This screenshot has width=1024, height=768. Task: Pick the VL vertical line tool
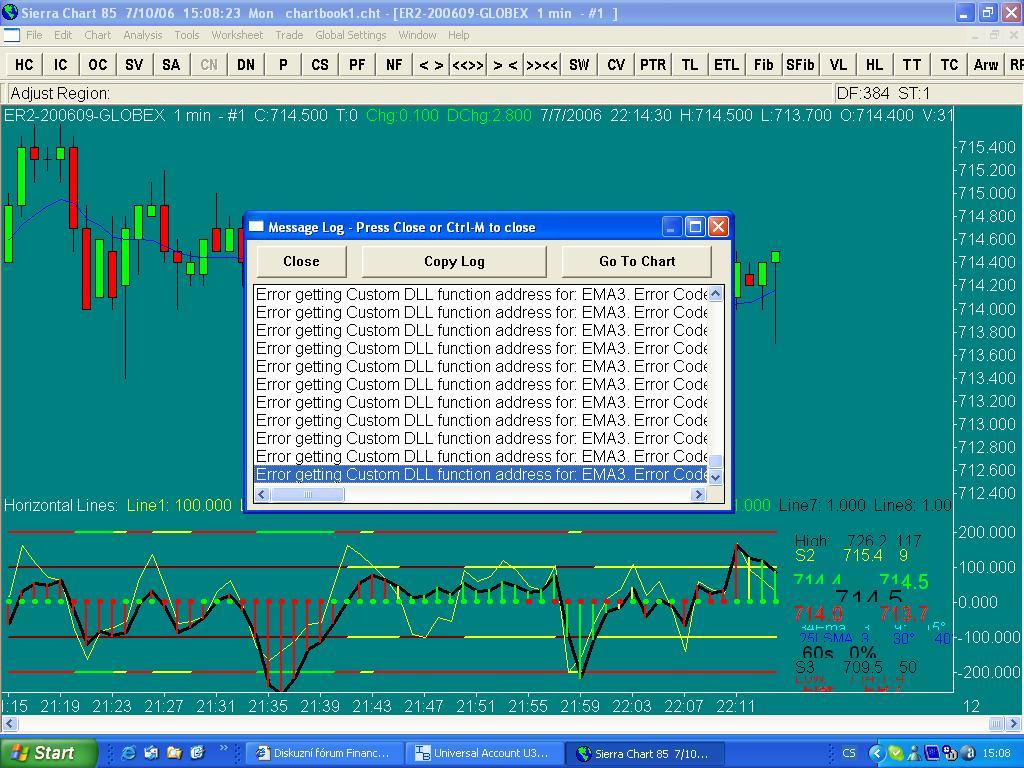[837, 64]
